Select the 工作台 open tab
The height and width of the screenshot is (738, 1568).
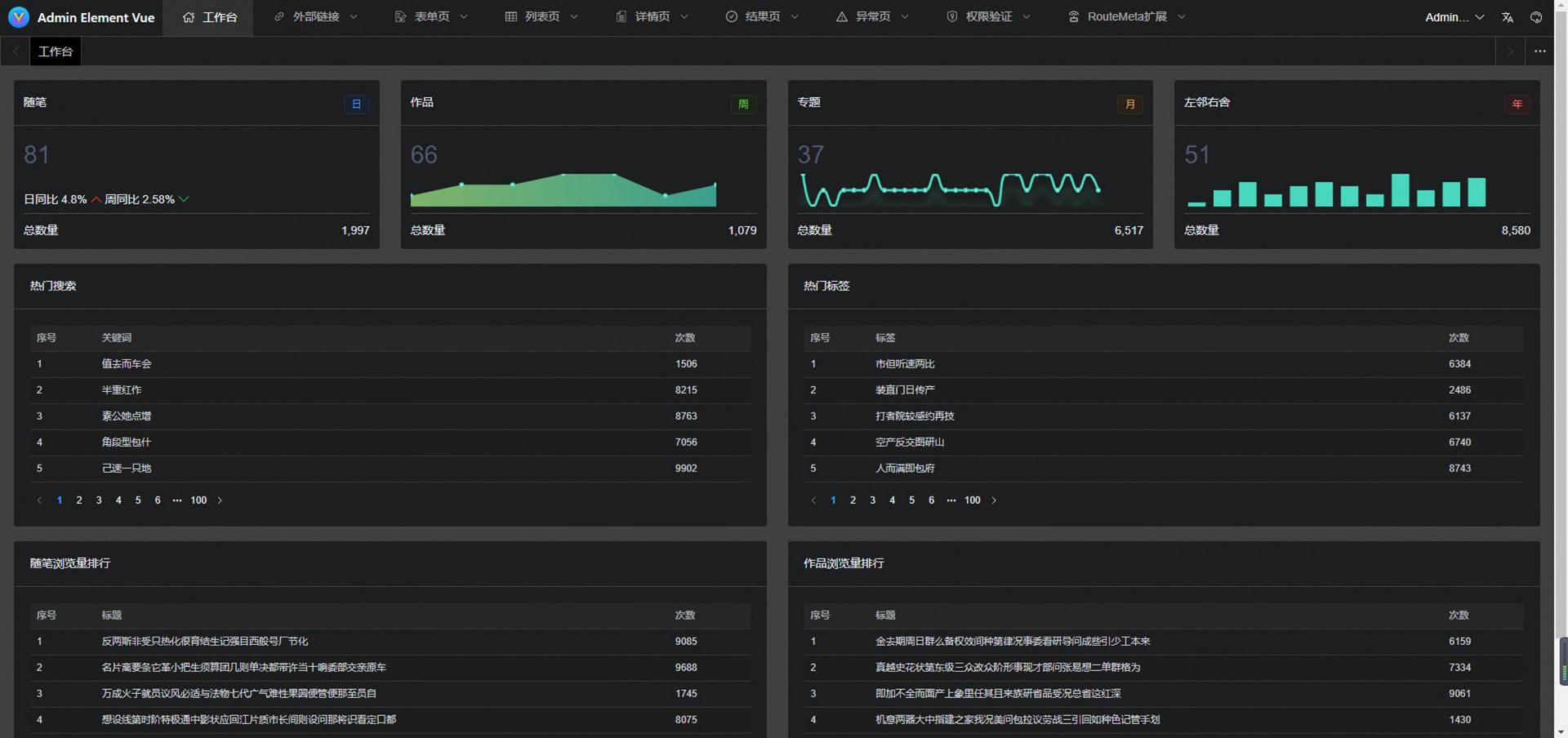(56, 51)
